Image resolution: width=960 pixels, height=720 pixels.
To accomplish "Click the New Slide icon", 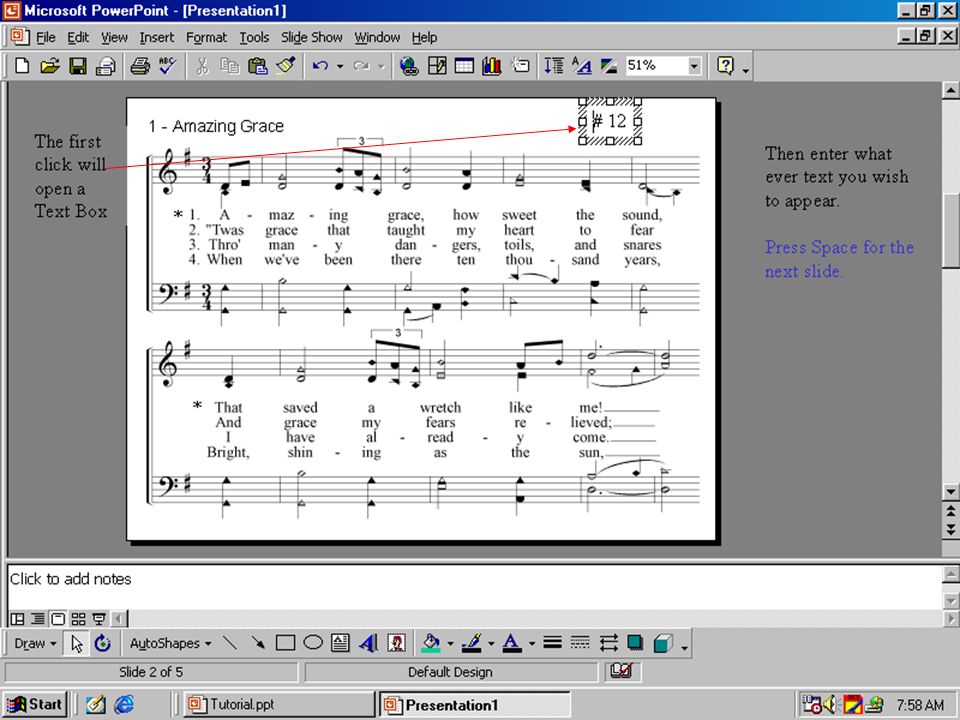I will pyautogui.click(x=520, y=66).
